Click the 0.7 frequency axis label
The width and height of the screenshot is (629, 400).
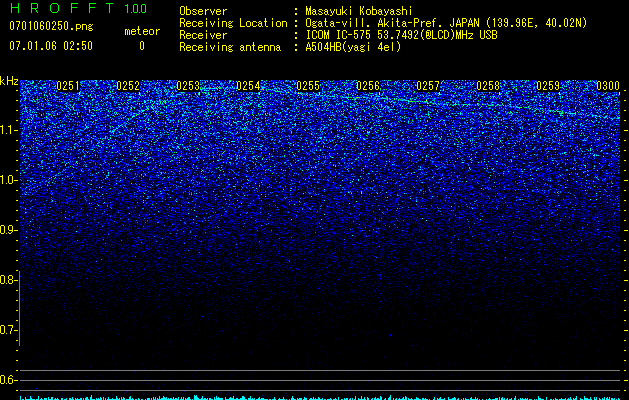(x=8, y=330)
